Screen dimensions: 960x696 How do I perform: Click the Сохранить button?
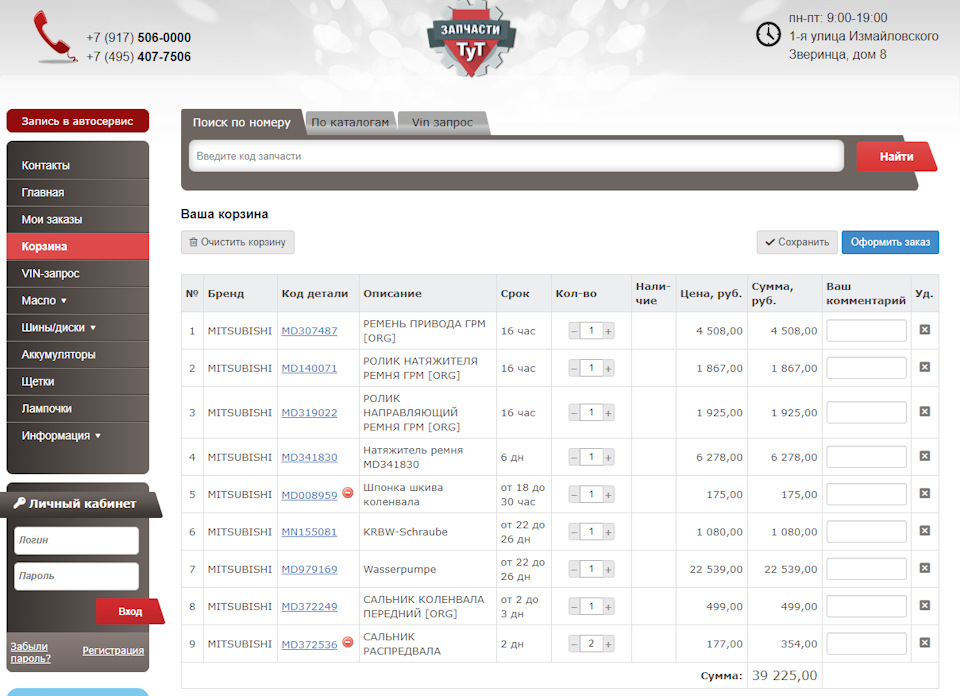pos(797,242)
